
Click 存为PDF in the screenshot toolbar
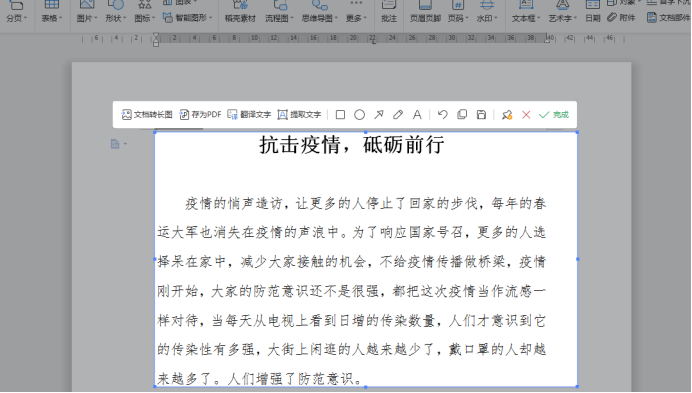pos(200,115)
